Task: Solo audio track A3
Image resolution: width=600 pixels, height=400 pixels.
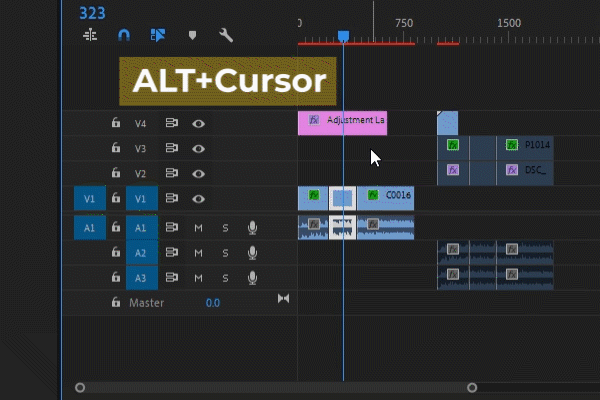Action: (225, 278)
